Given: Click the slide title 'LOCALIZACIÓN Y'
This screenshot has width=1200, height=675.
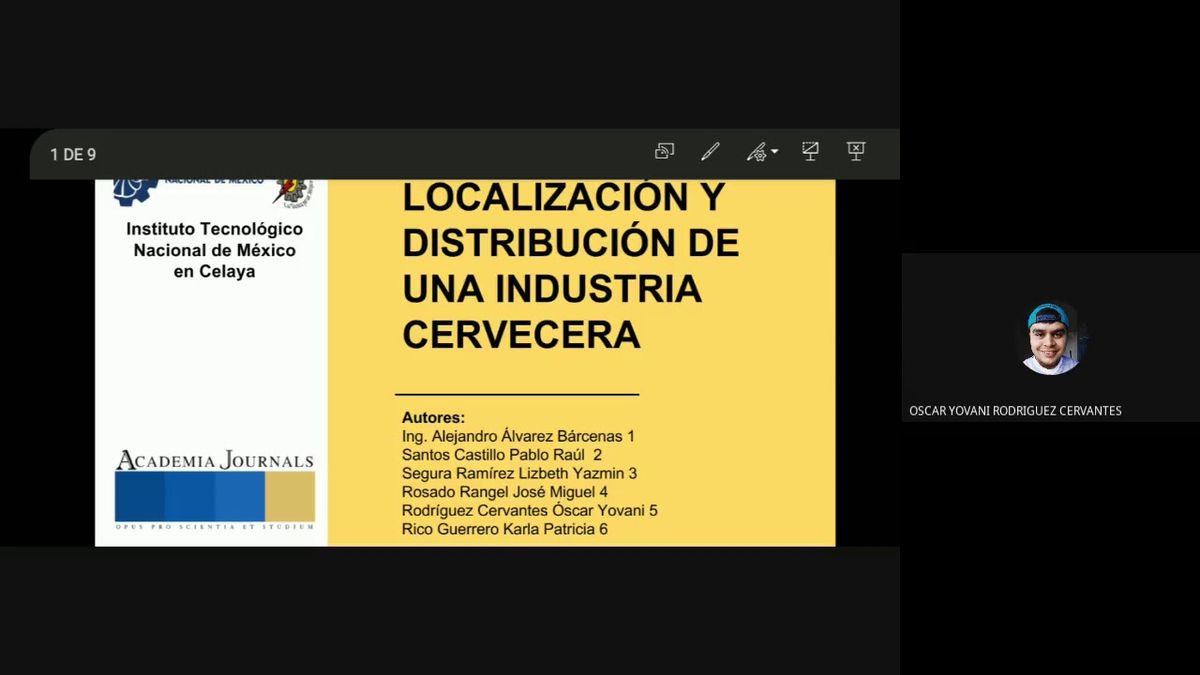Looking at the screenshot, I should coord(562,197).
